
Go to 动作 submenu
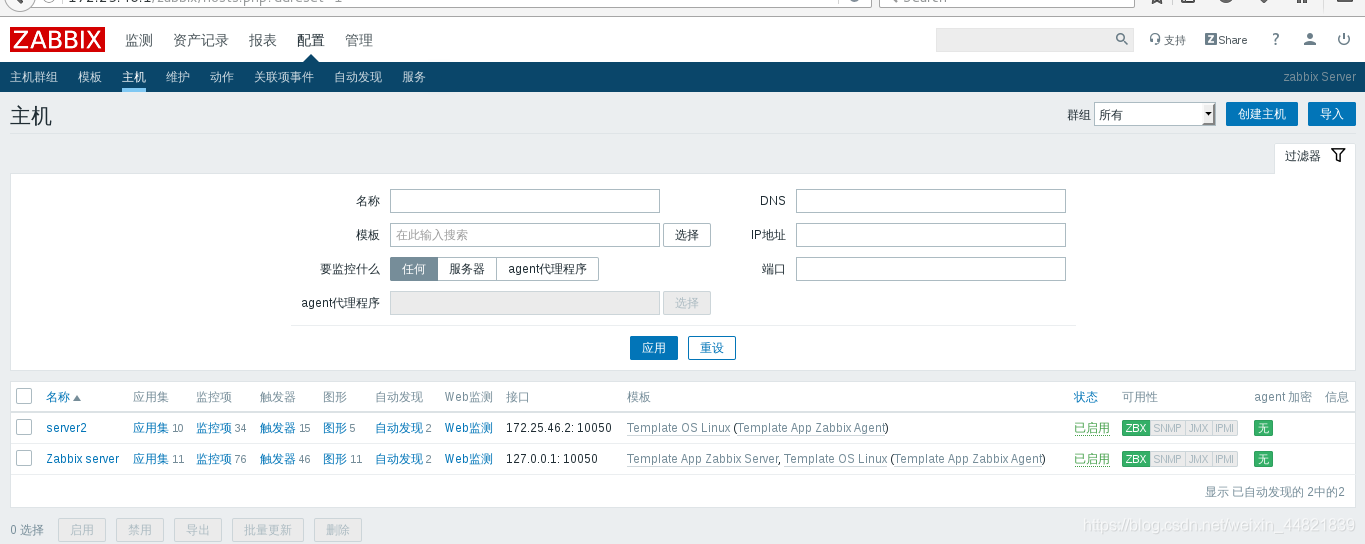click(222, 77)
